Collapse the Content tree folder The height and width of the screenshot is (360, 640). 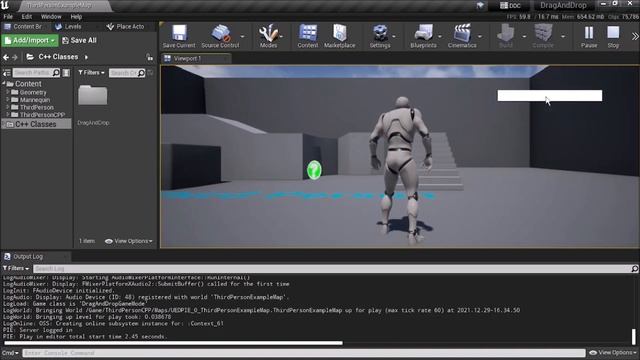(x=4, y=83)
